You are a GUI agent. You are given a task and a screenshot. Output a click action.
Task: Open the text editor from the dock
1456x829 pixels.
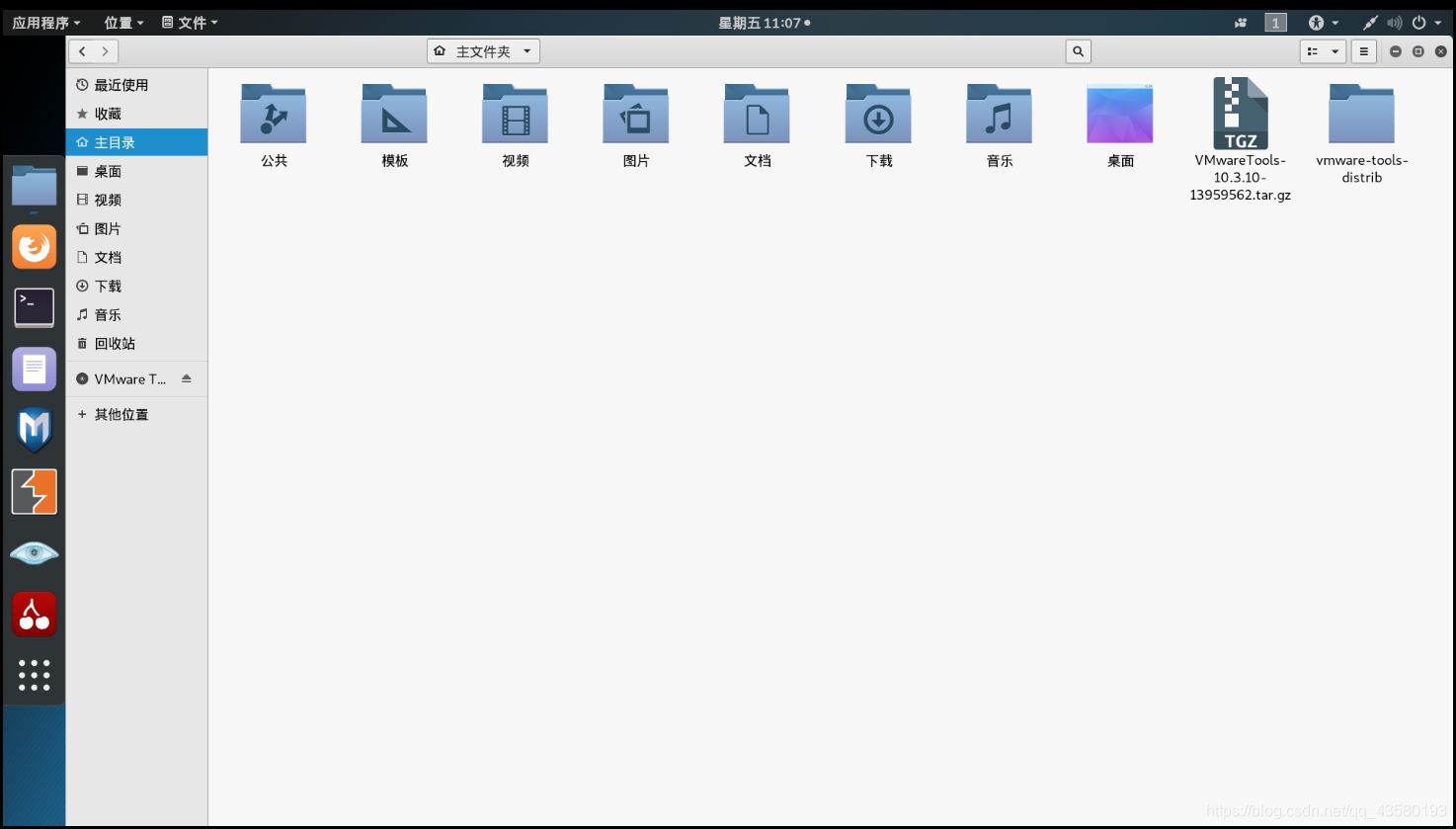(x=35, y=370)
